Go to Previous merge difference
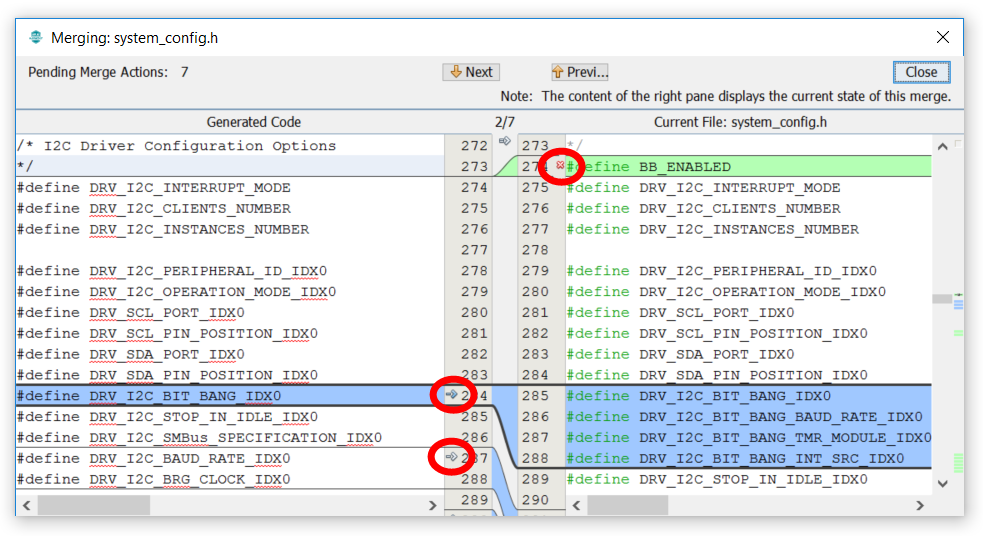 tap(580, 72)
